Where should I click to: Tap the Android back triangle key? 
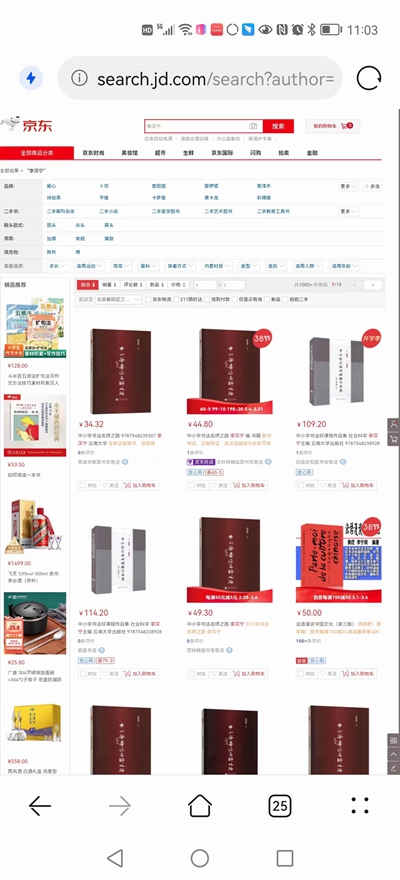(115, 858)
